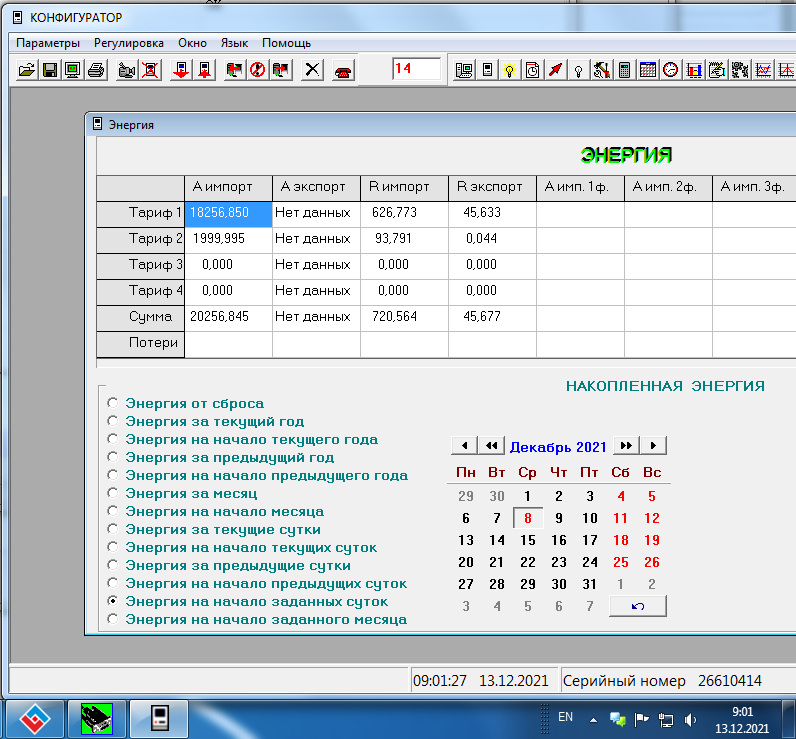
Task: Click the calculator toolbar icon
Action: 624,70
